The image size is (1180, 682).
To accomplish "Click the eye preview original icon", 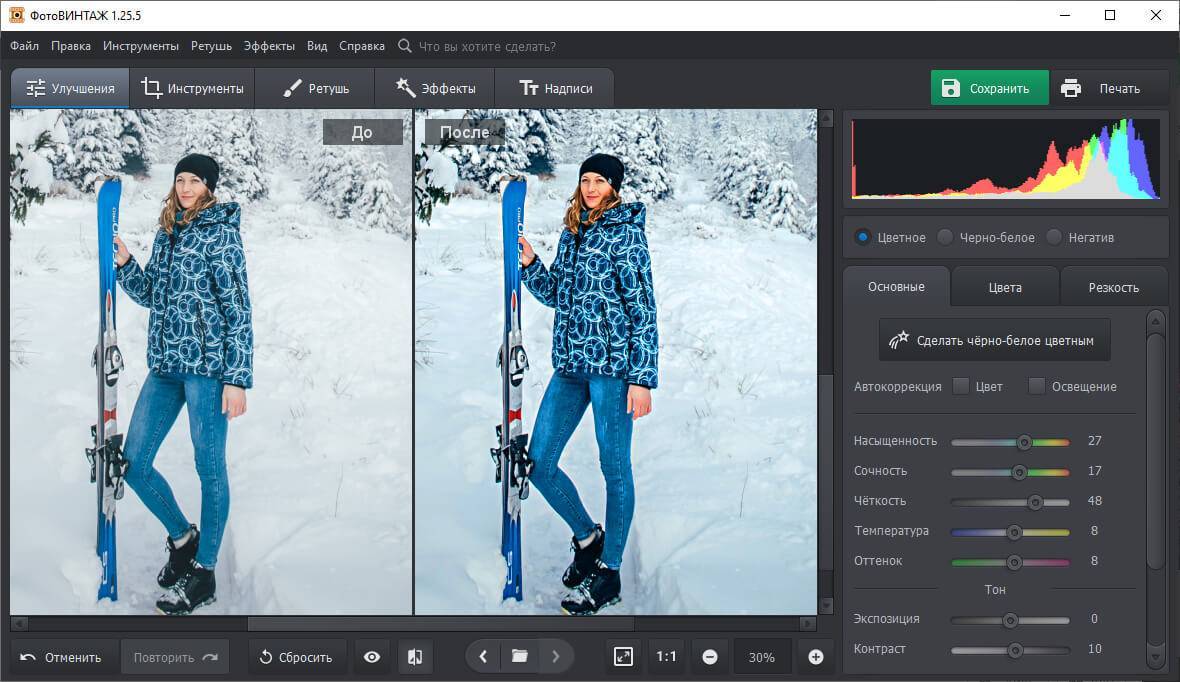I will coord(372,657).
